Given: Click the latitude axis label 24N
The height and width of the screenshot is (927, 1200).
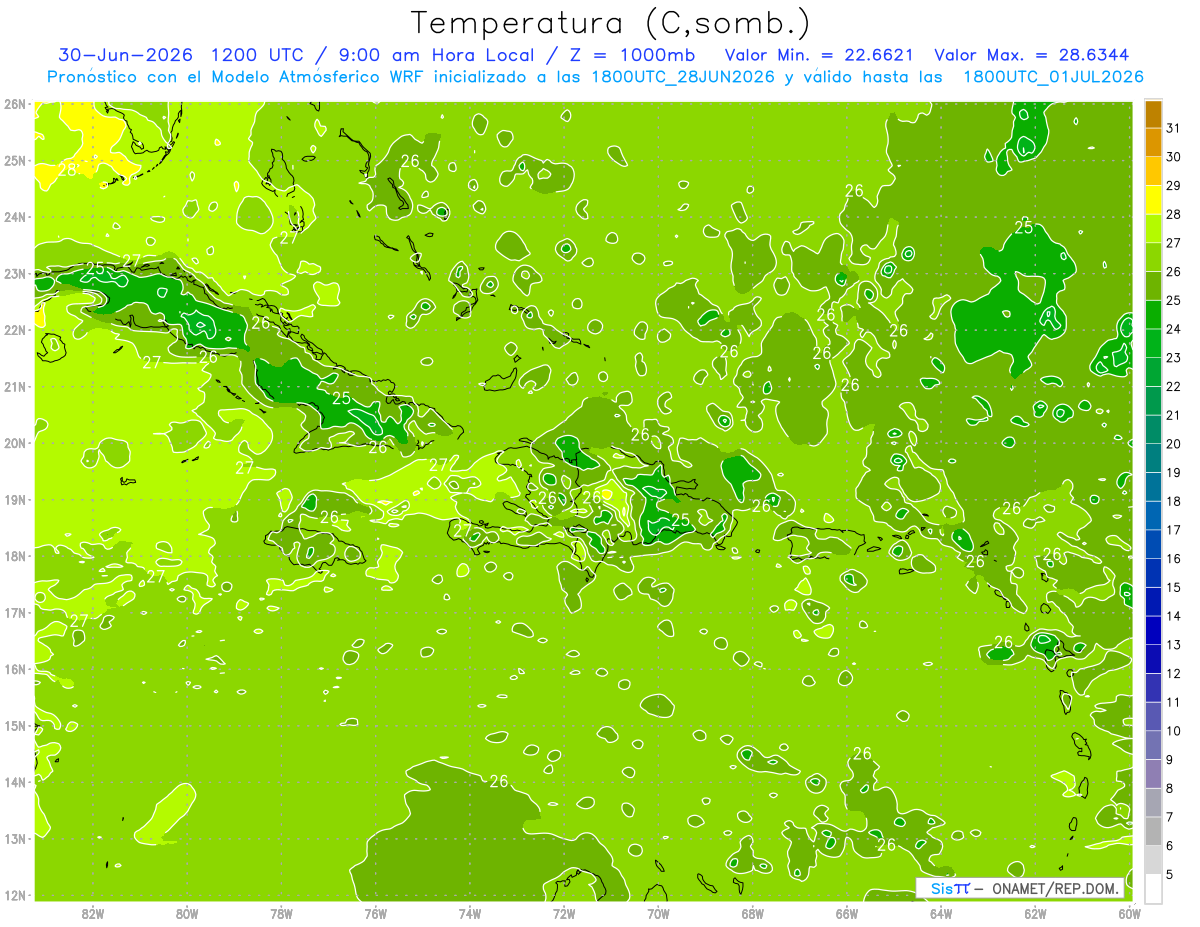Looking at the screenshot, I should [15, 217].
